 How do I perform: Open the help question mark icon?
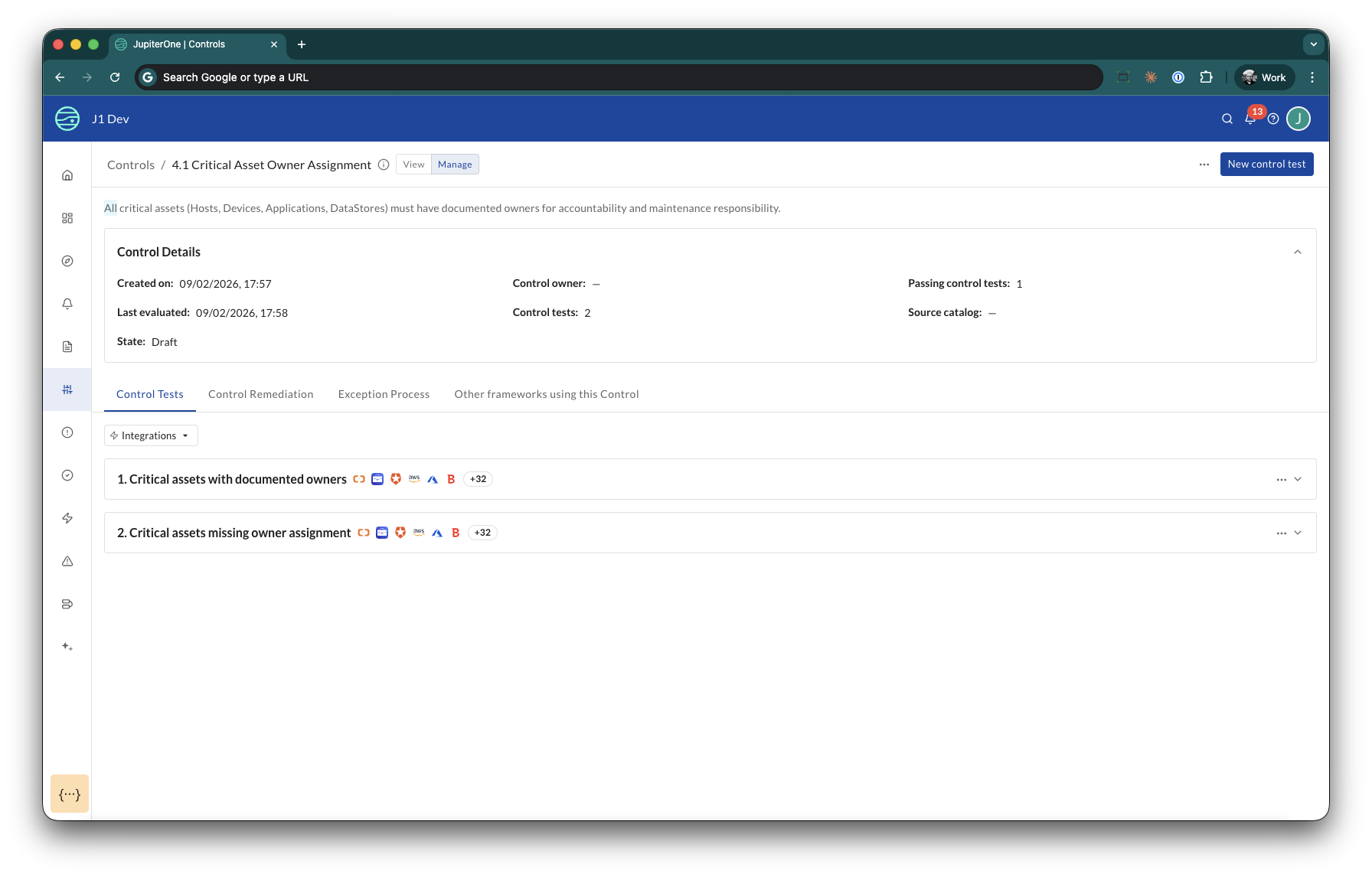[1273, 119]
